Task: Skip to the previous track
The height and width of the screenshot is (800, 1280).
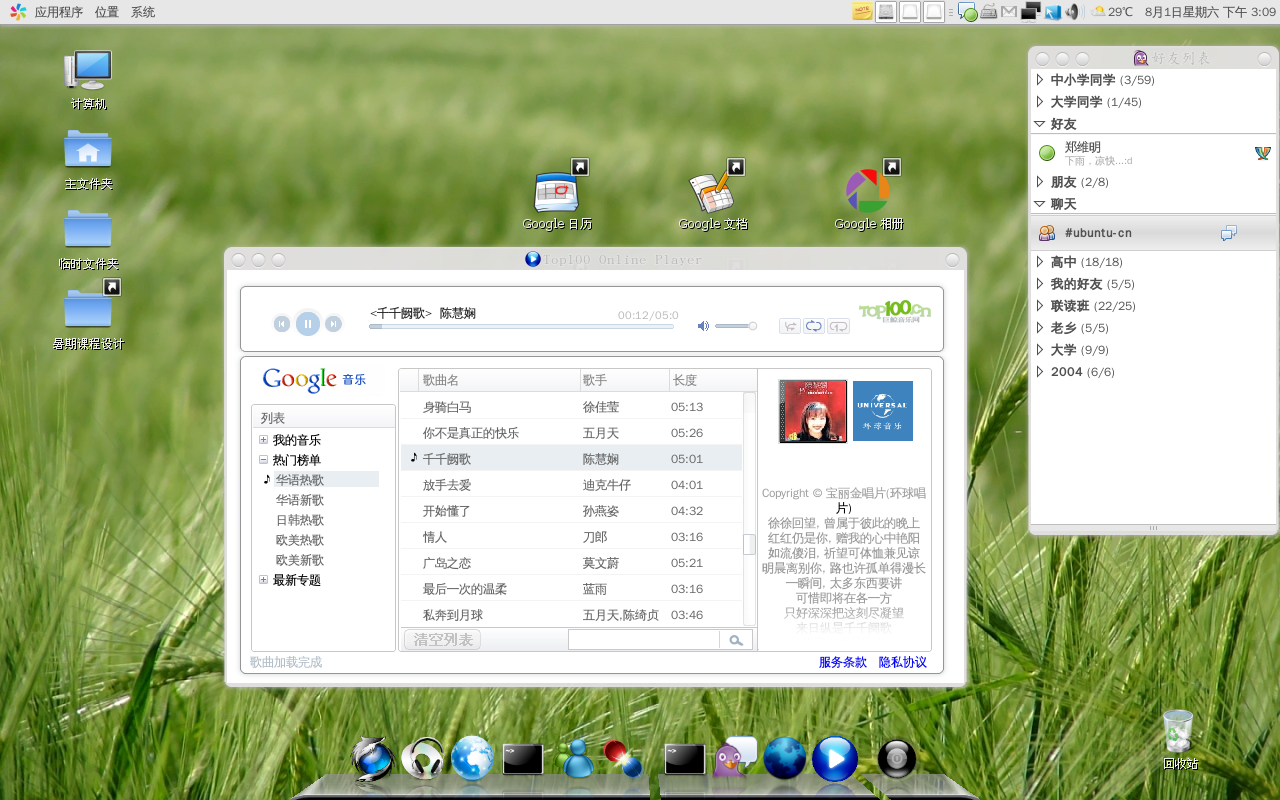Action: tap(282, 323)
